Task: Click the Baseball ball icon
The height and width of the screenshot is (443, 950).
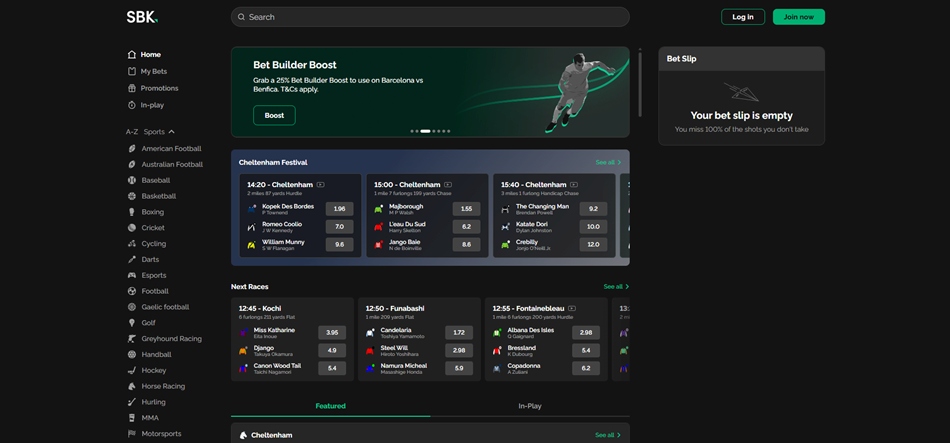Action: click(131, 180)
